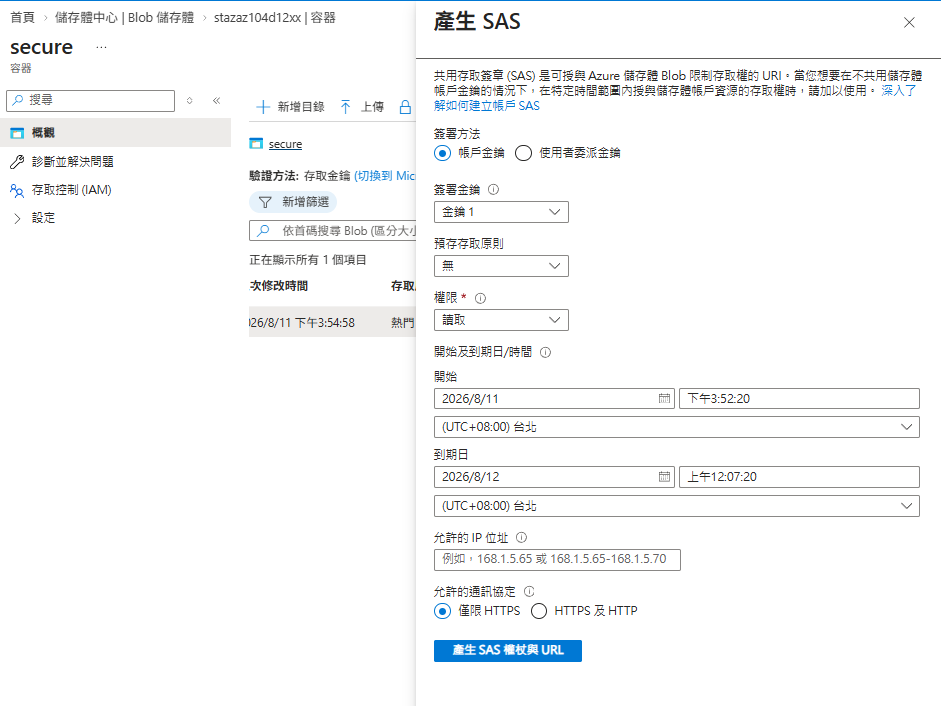The width and height of the screenshot is (941, 706).
Task: Click the info icon beside 簽署金鑰
Action: point(493,190)
